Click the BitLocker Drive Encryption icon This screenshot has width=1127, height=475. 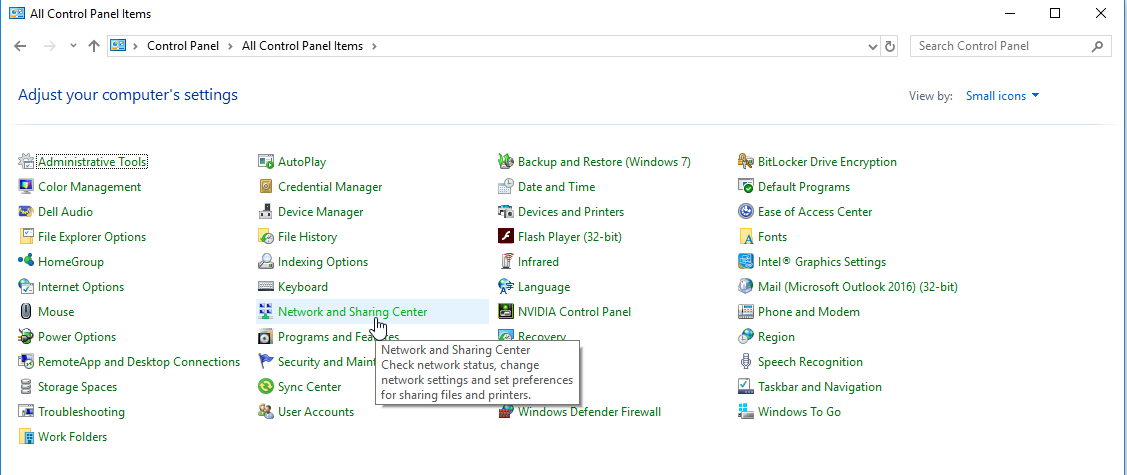[746, 162]
